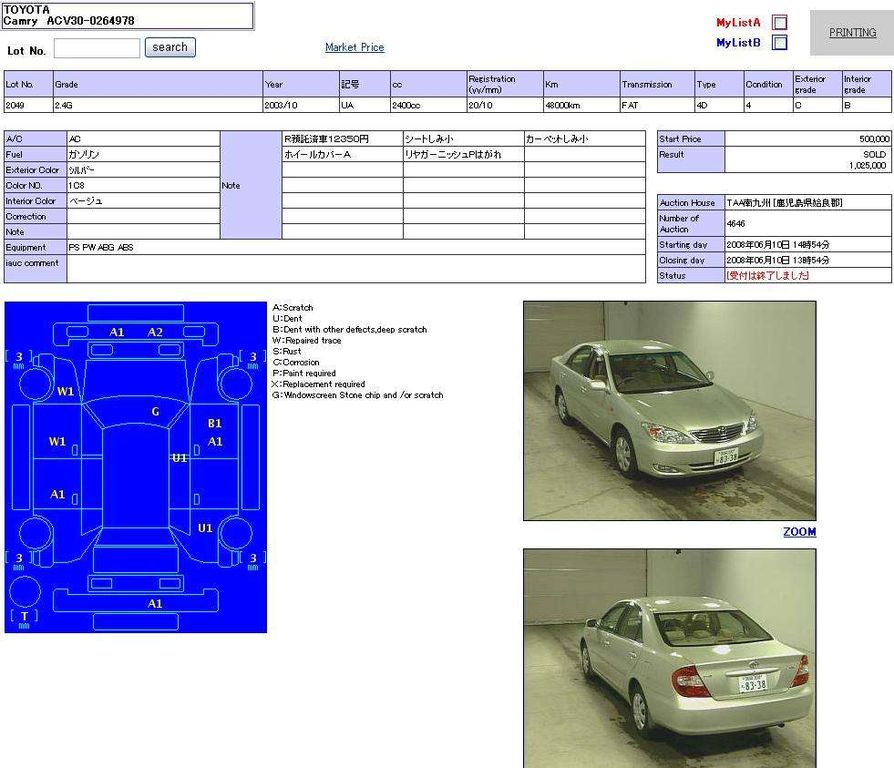Screen dimensions: 894x768
Task: Click the G mark on the diagram windshield
Action: (x=155, y=412)
